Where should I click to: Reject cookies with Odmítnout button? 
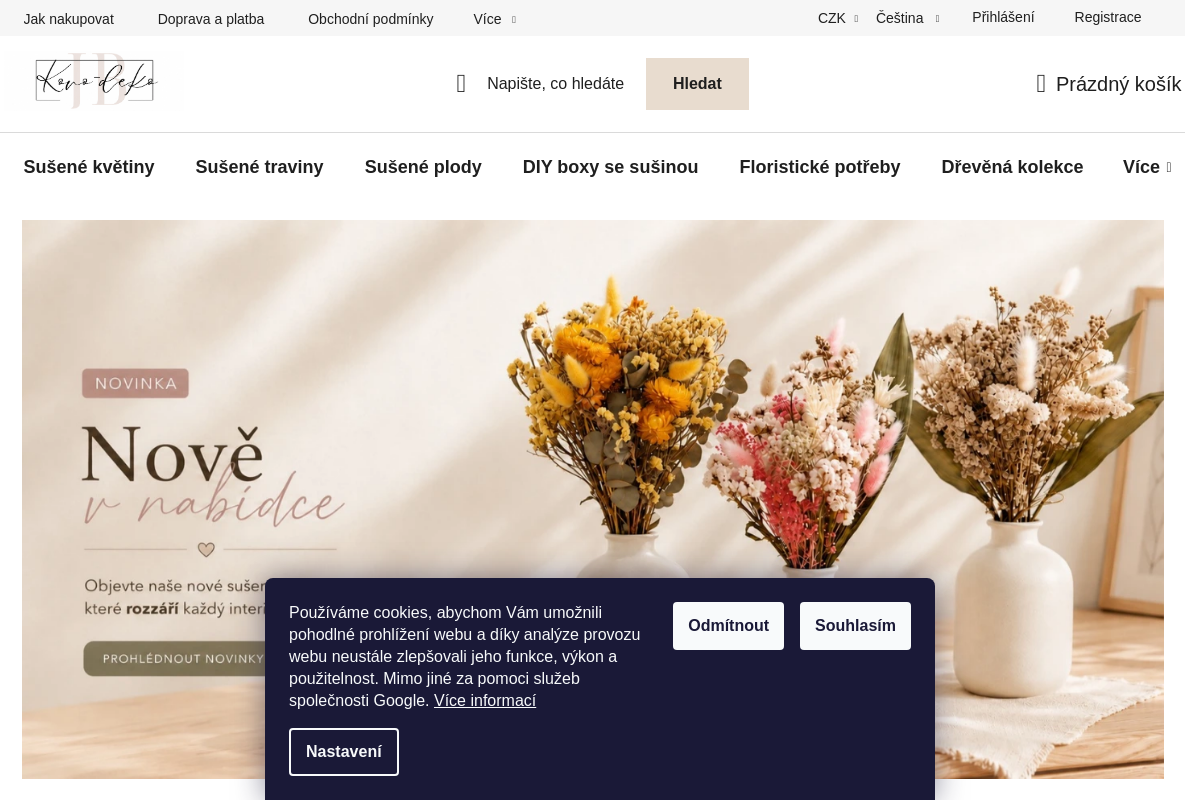click(x=728, y=626)
